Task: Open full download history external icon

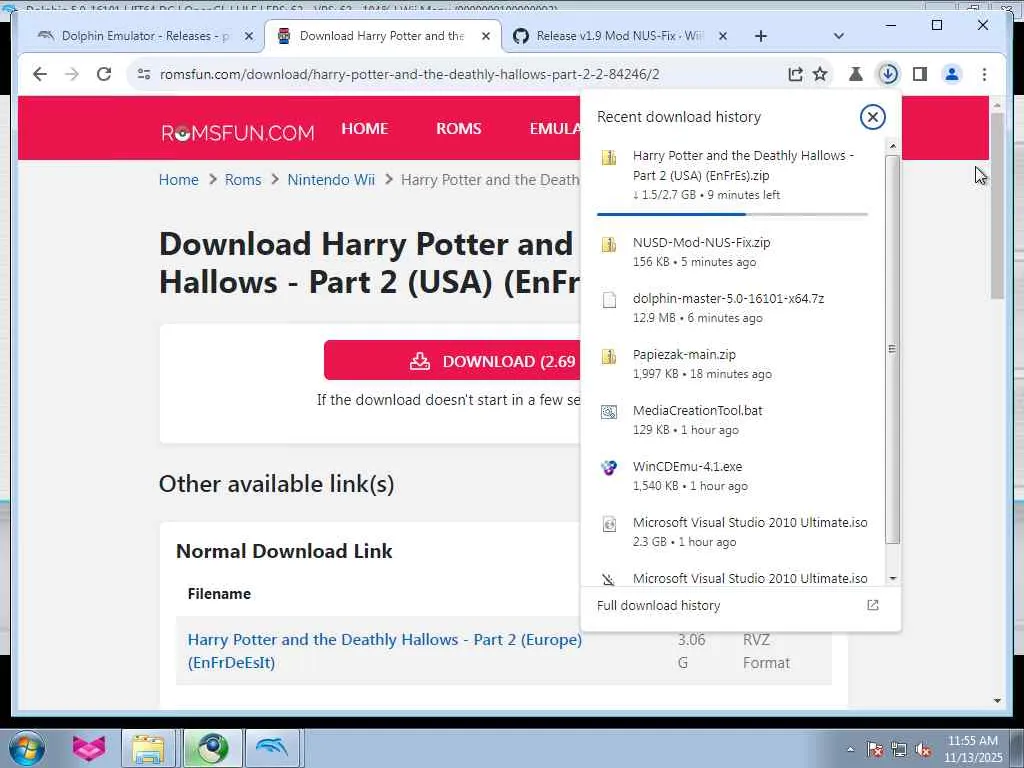Action: click(872, 605)
